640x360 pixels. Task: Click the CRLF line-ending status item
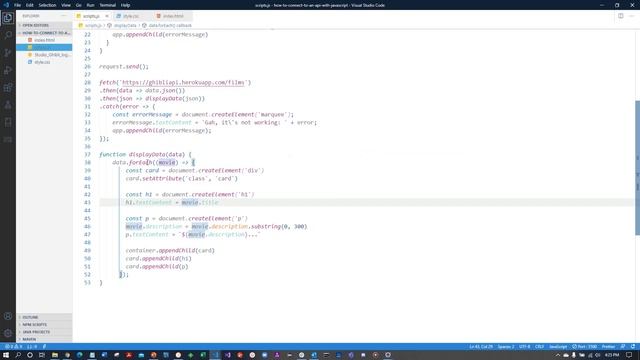[540, 347]
